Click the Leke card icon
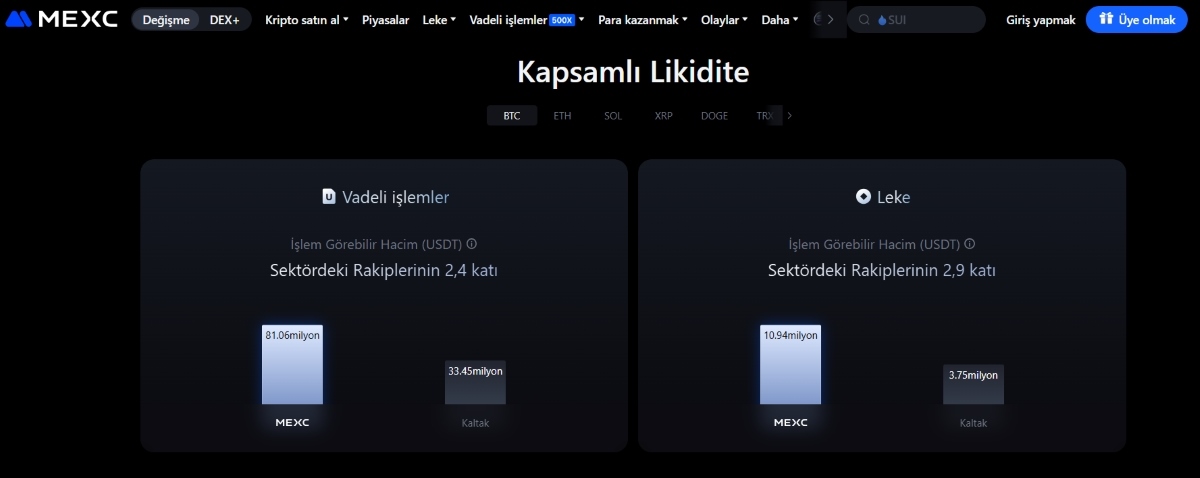This screenshot has width=1200, height=478. [863, 197]
